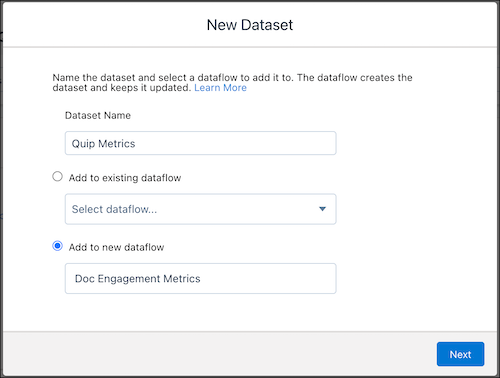The height and width of the screenshot is (378, 500).
Task: Click the Name the dataset instruction text
Action: [232, 83]
